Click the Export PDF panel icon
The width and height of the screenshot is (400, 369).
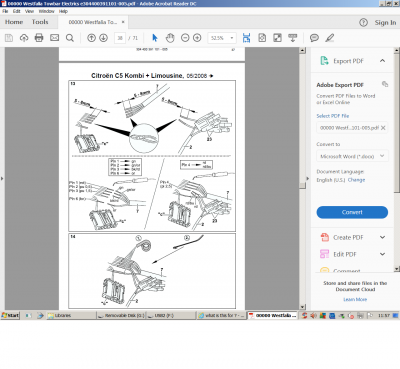tap(324, 61)
